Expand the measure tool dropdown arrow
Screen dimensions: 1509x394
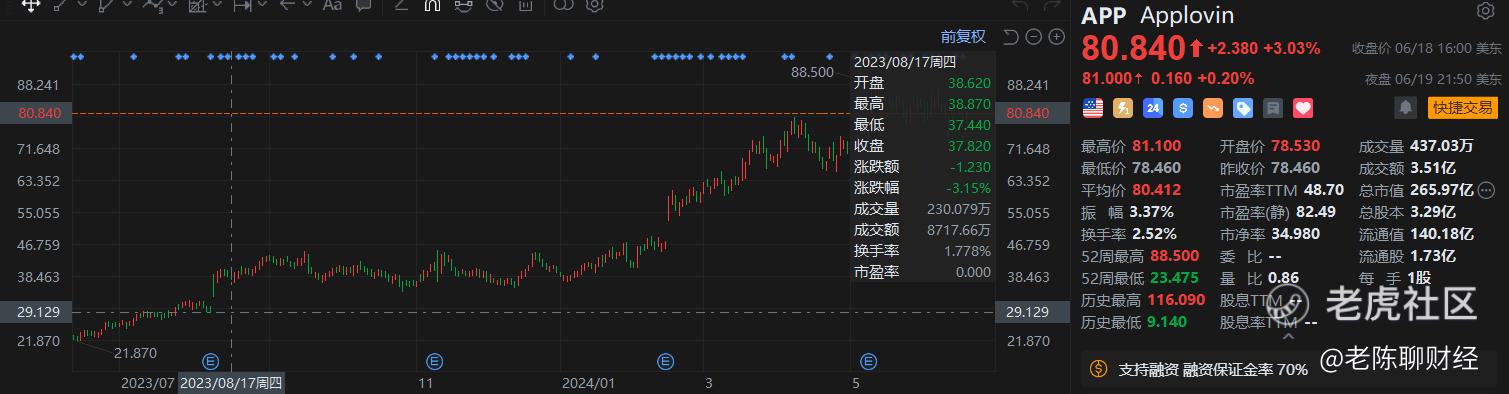263,5
